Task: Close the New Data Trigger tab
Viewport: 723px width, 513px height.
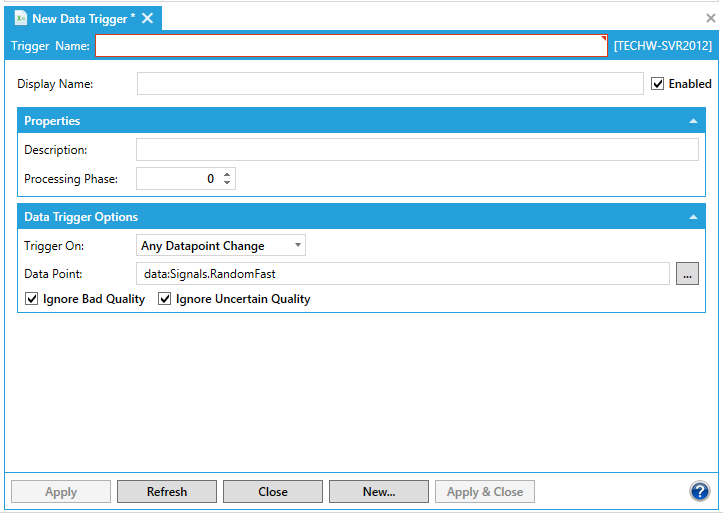Action: pyautogui.click(x=147, y=18)
